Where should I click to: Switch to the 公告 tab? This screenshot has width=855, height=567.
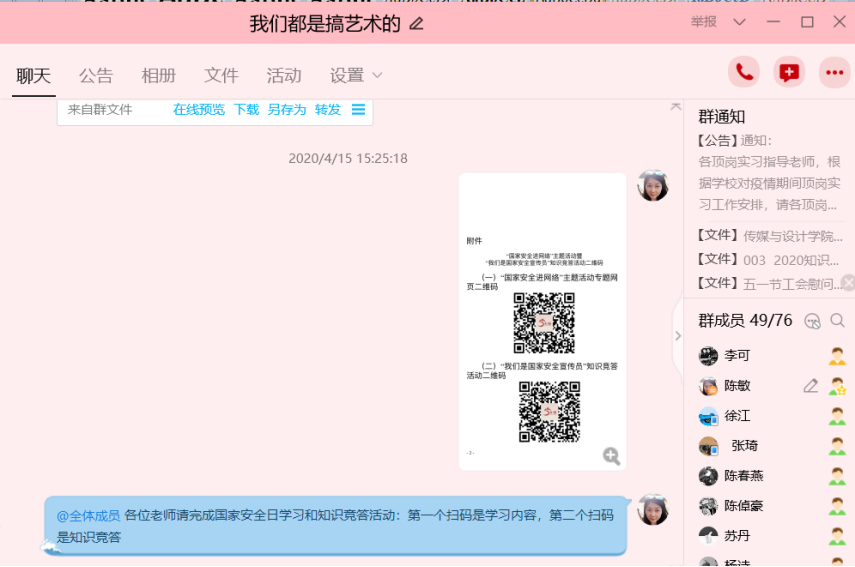click(x=96, y=75)
